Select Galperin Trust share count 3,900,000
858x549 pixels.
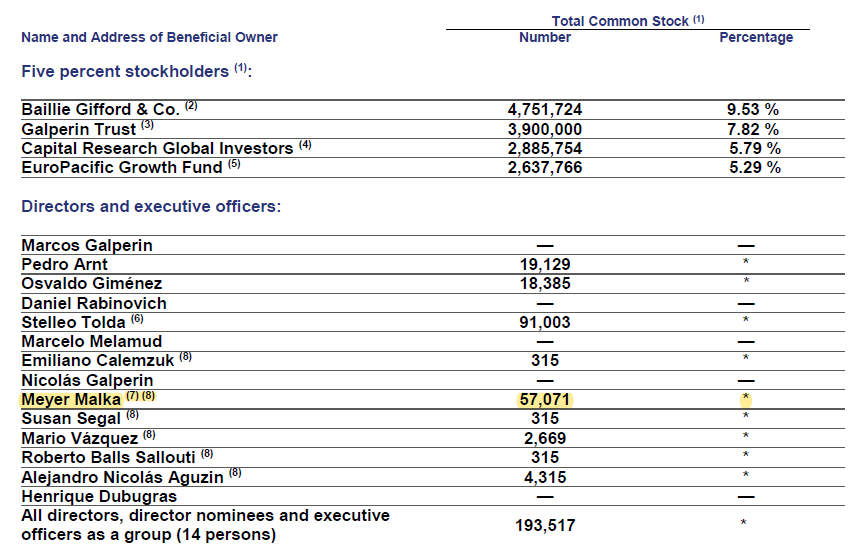click(544, 129)
